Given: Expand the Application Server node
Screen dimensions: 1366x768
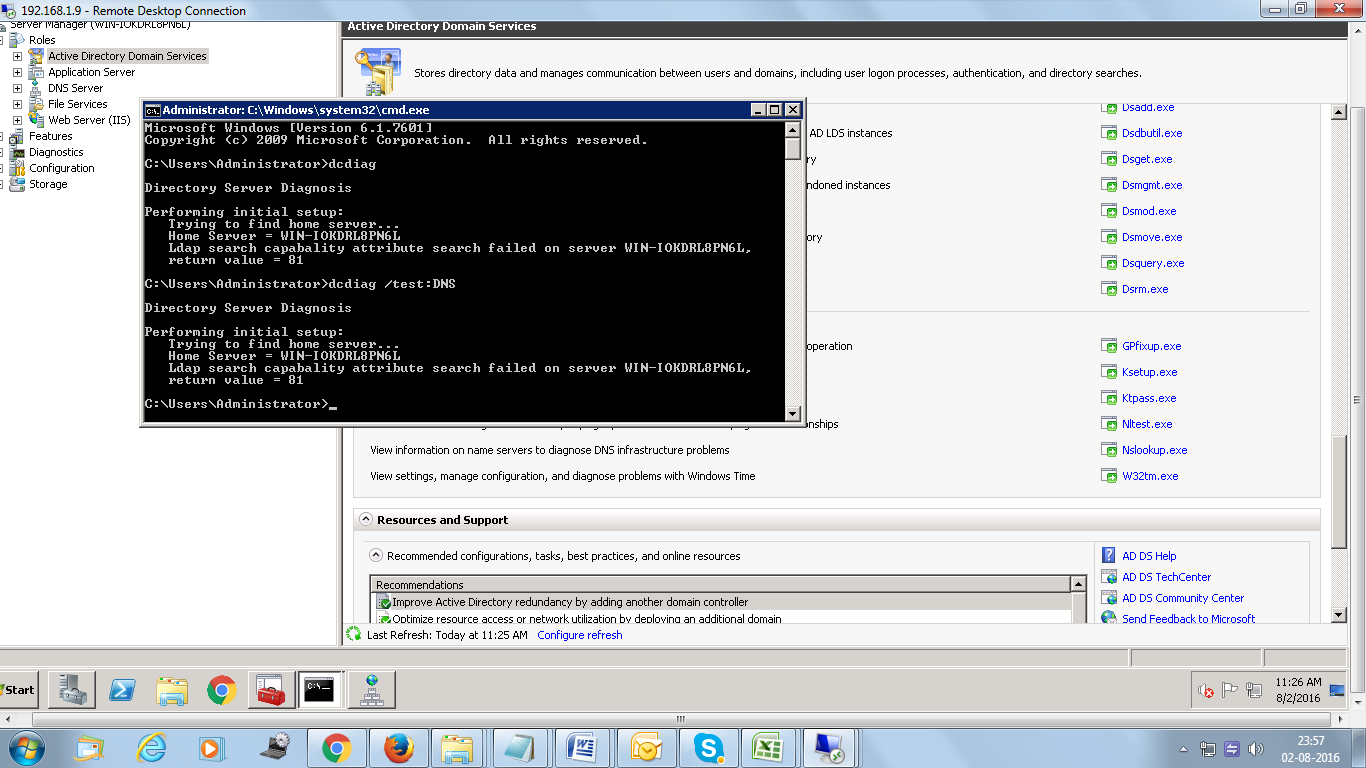Looking at the screenshot, I should click(x=17, y=72).
